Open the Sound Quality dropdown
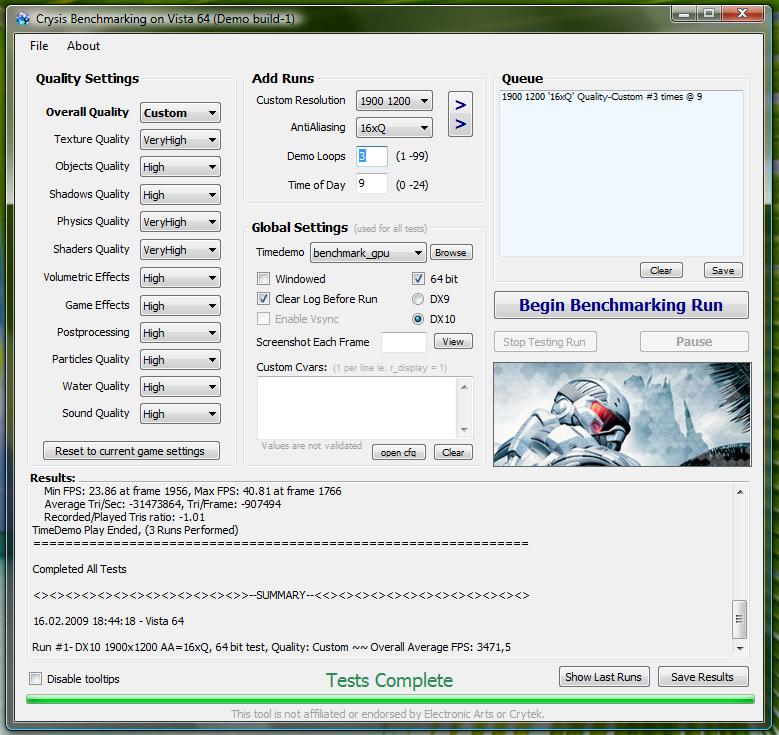The width and height of the screenshot is (779, 735). coord(180,413)
